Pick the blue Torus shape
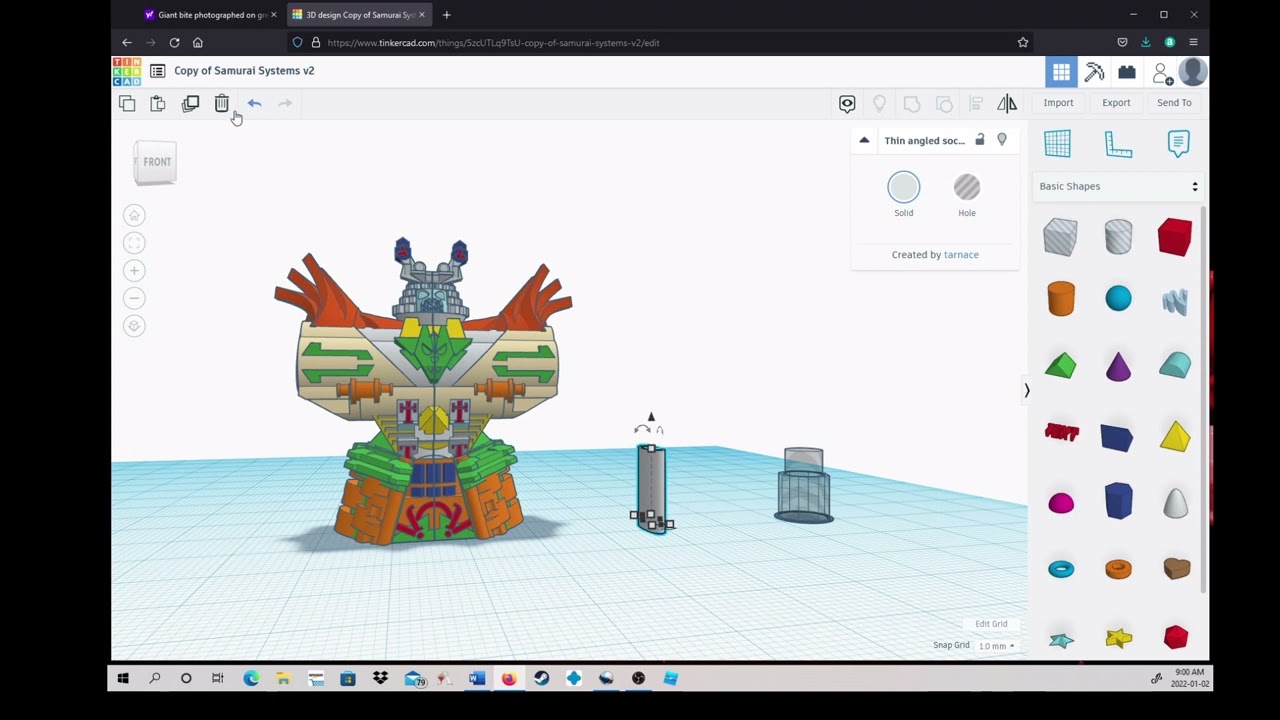 point(1061,569)
